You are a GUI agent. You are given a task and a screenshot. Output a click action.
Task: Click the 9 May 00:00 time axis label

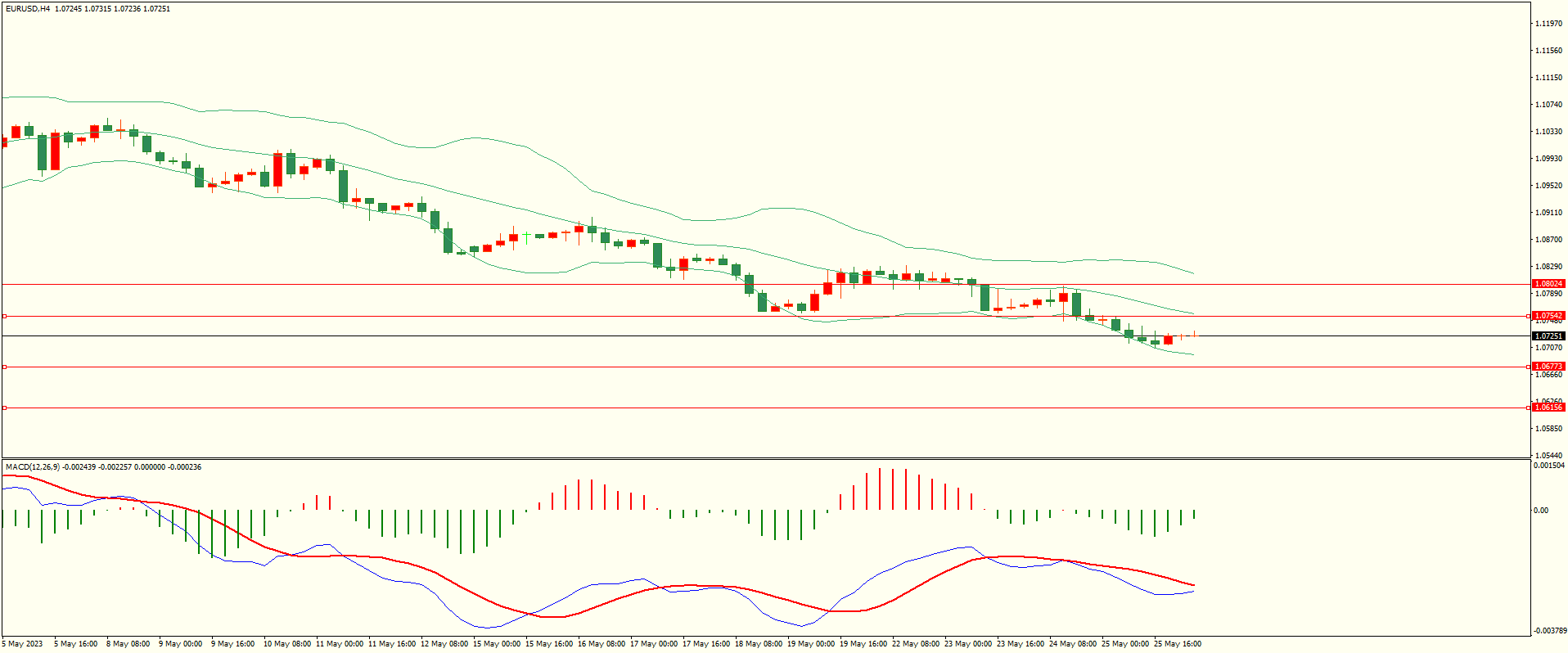180,644
